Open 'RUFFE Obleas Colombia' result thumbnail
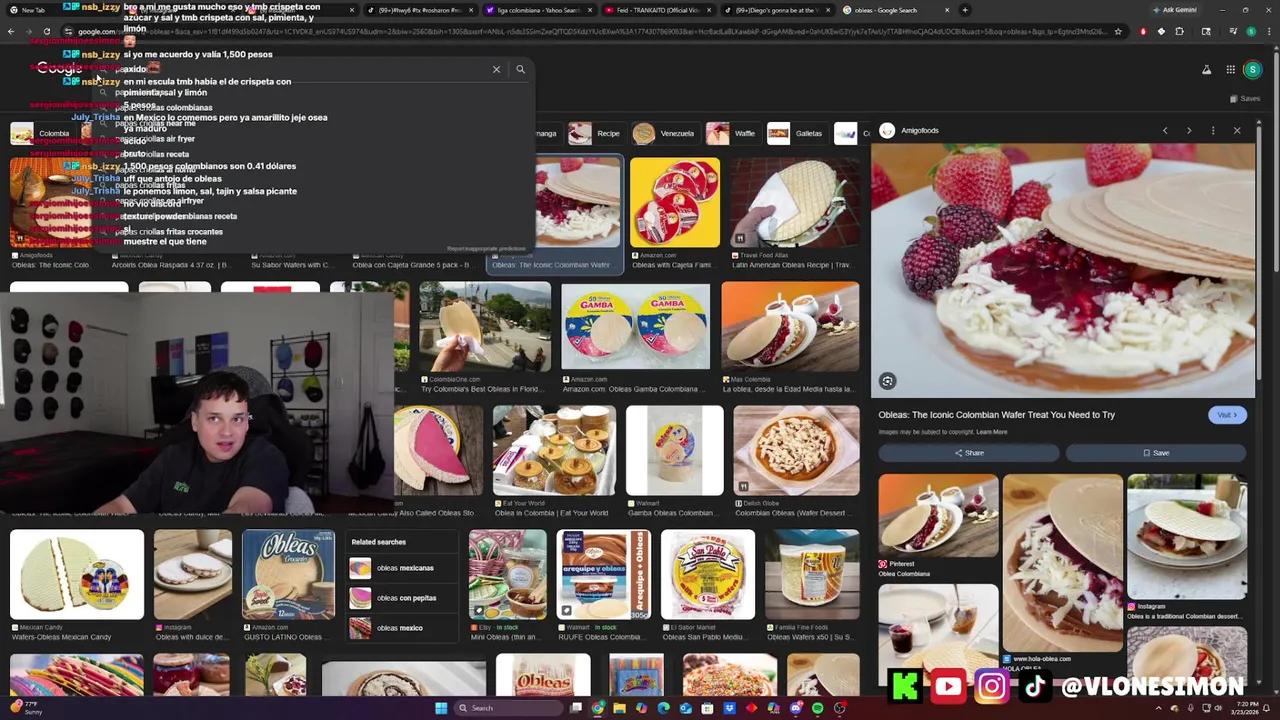The image size is (1280, 720). [603, 575]
